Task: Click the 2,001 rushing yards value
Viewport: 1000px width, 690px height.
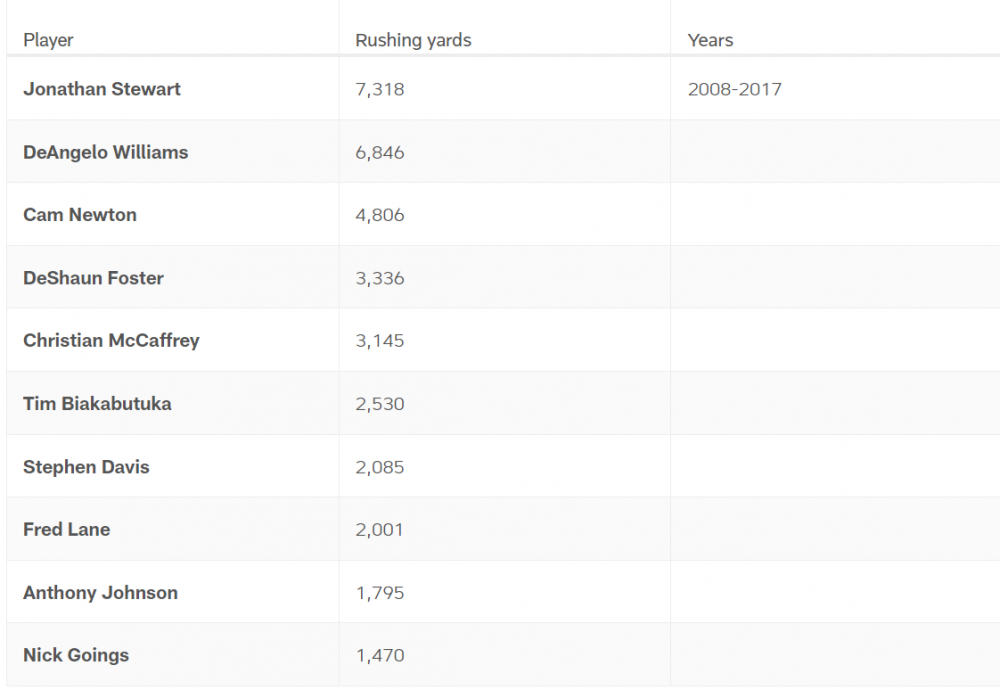Action: [380, 530]
